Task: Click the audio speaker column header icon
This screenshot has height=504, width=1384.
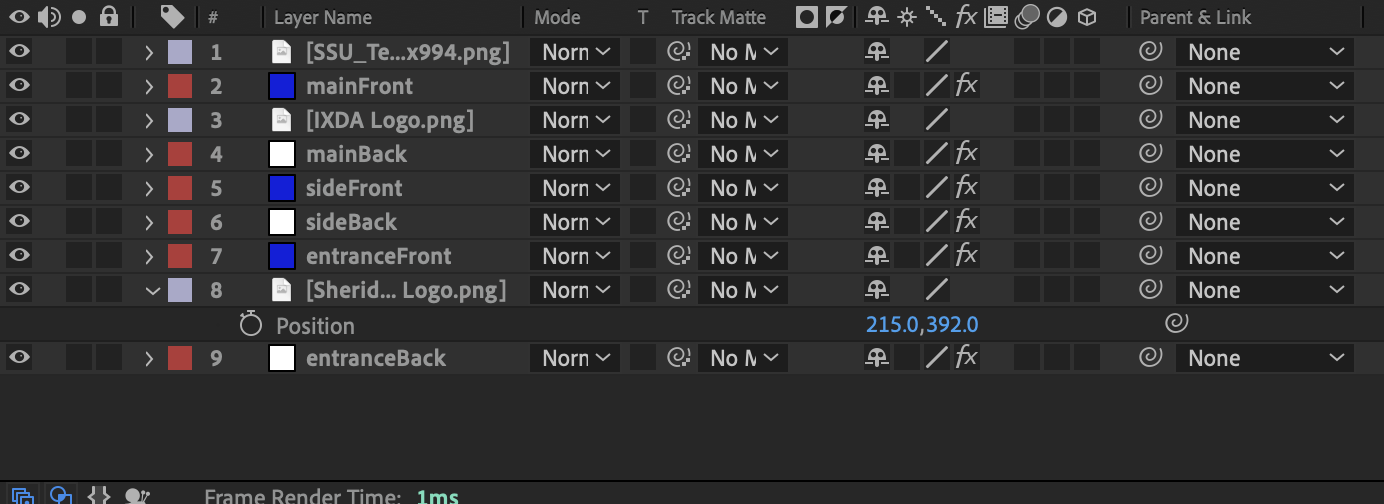Action: coord(49,17)
